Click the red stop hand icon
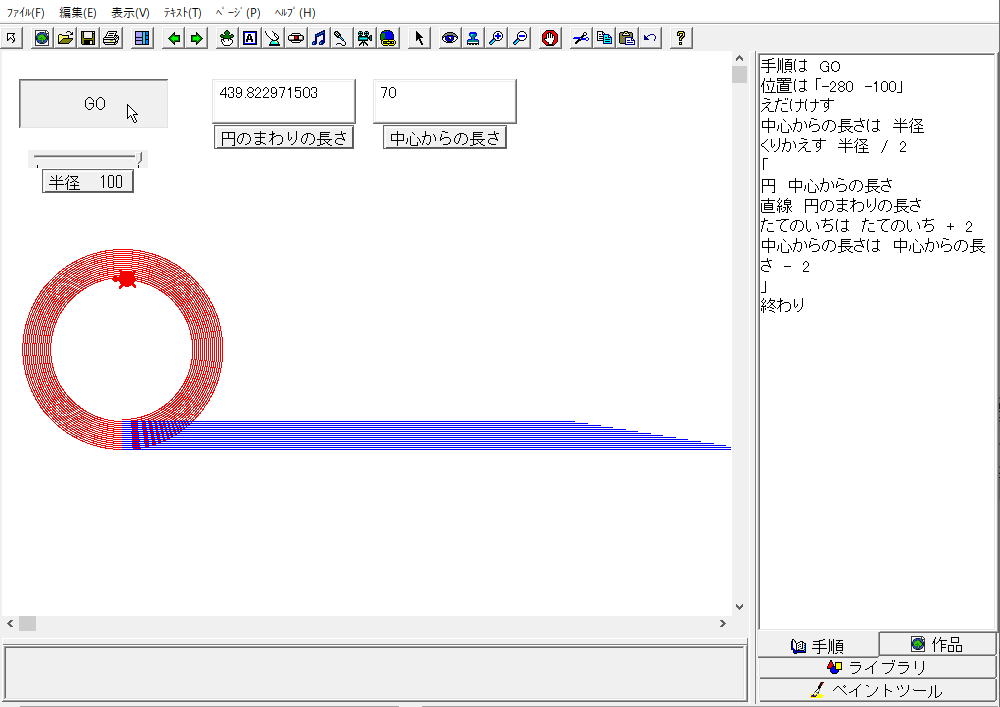 coord(550,38)
